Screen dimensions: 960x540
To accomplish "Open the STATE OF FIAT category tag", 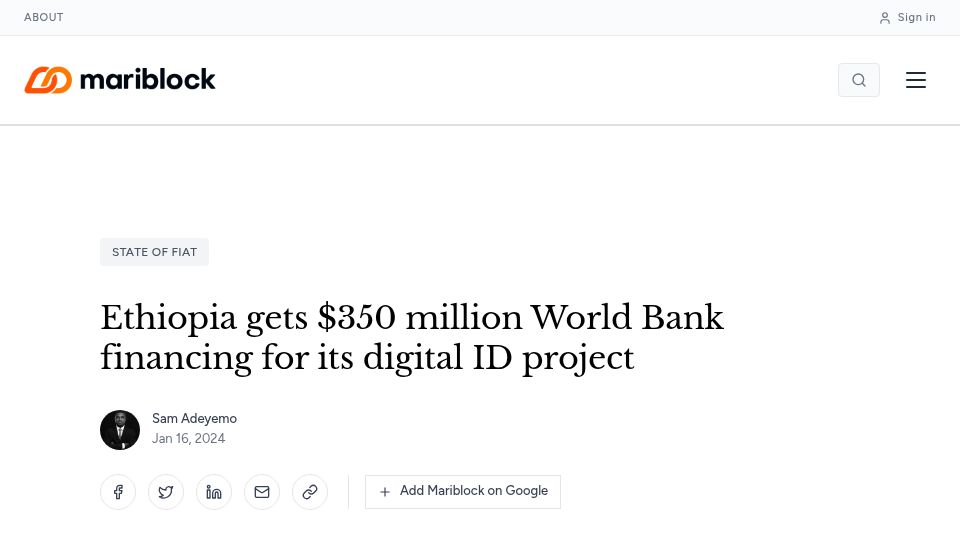I will click(x=154, y=252).
